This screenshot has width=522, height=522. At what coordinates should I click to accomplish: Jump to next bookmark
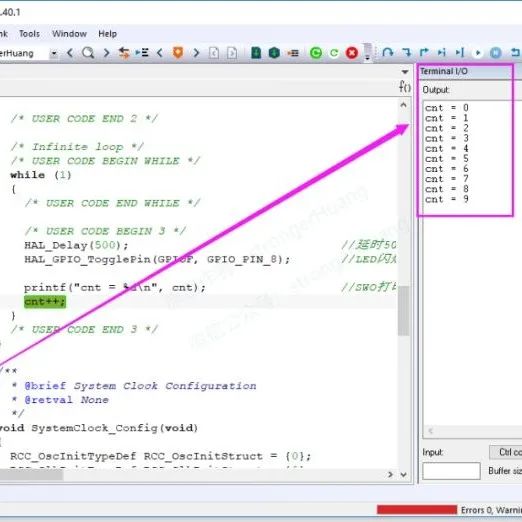196,53
